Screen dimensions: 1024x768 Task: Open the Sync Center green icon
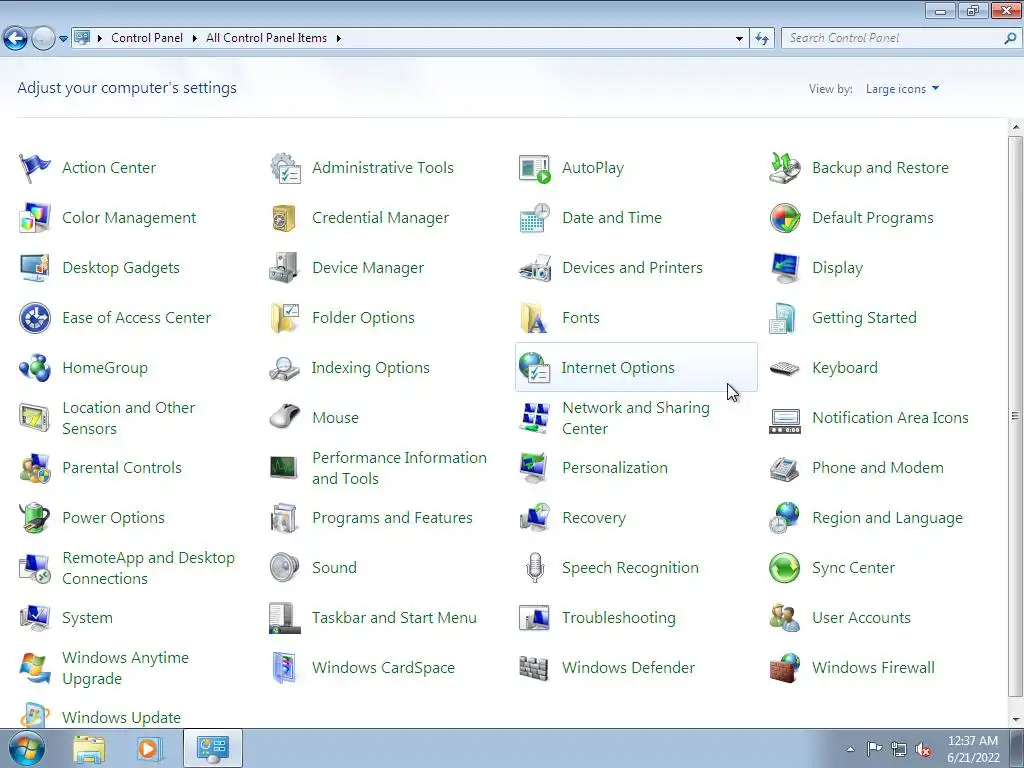[784, 568]
